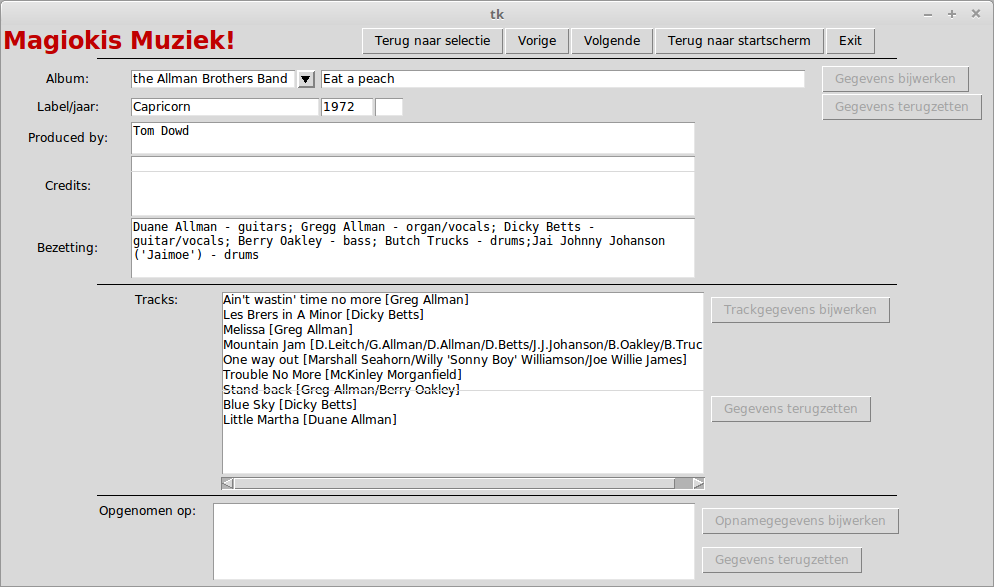Screen dimensions: 994x587
Task: Click the tracks scrollbar right arrow
Action: [698, 484]
